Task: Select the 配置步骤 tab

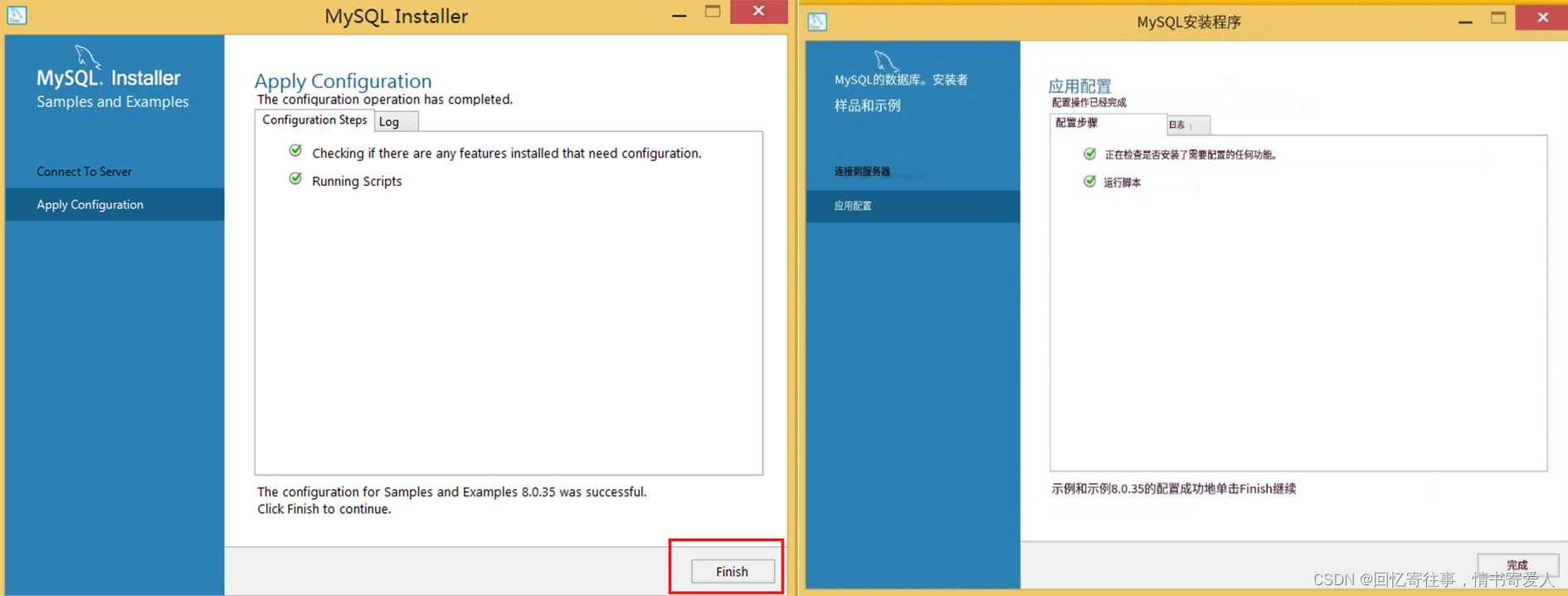Action: click(x=1108, y=123)
